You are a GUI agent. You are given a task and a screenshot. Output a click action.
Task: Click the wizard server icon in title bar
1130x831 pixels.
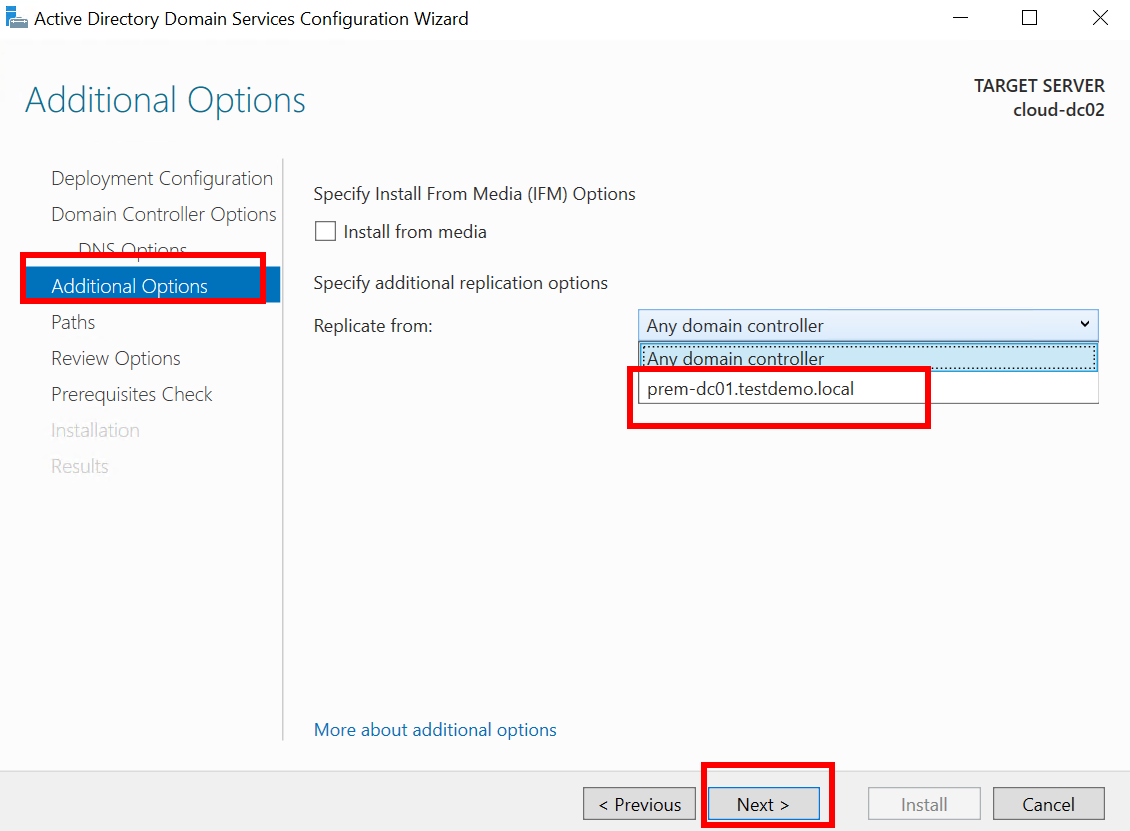coord(17,17)
